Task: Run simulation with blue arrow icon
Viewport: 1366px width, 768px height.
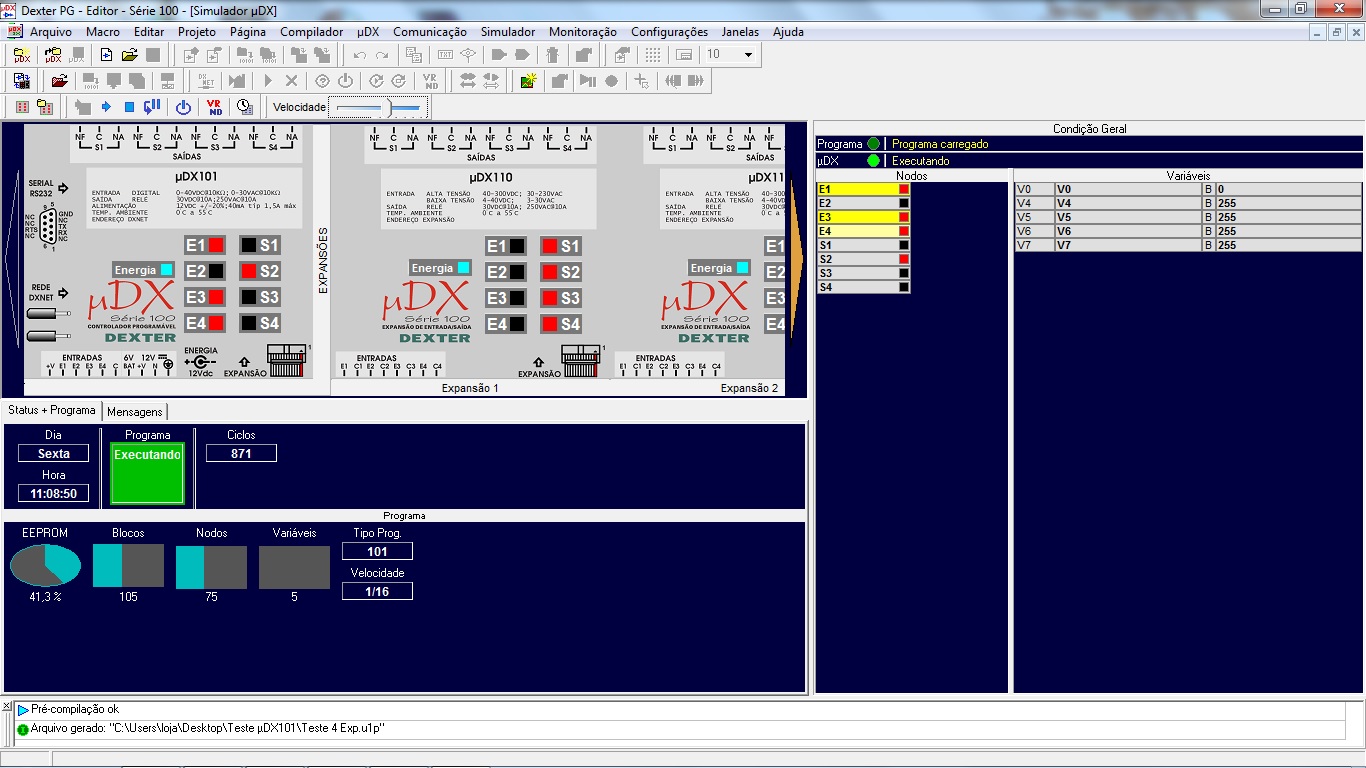Action: 106,107
